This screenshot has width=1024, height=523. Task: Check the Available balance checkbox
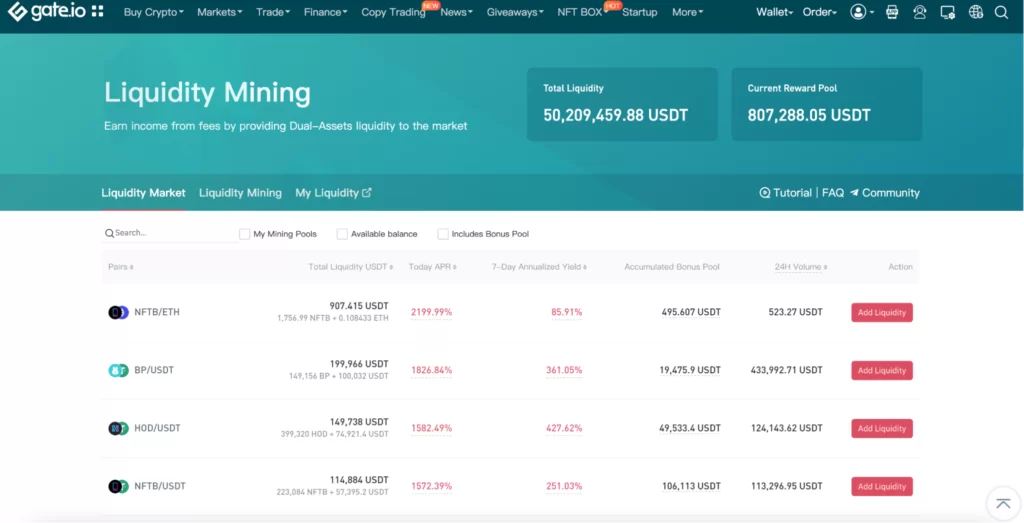coord(342,234)
